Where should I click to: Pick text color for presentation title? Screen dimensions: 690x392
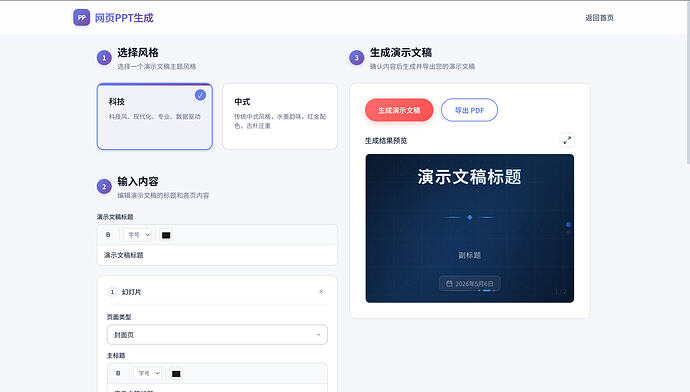pos(166,235)
